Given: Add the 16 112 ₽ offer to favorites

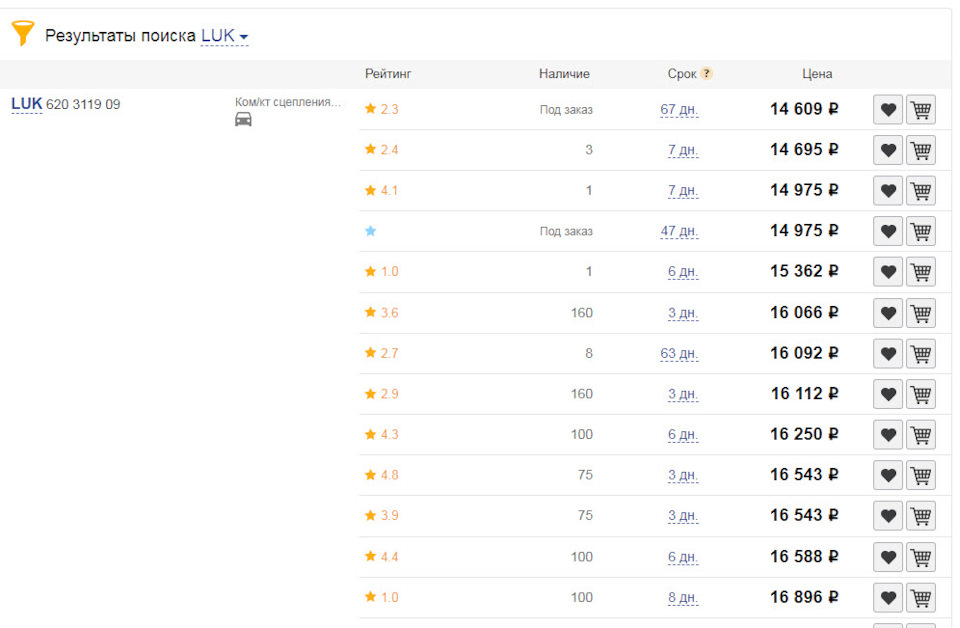Looking at the screenshot, I should click(888, 394).
